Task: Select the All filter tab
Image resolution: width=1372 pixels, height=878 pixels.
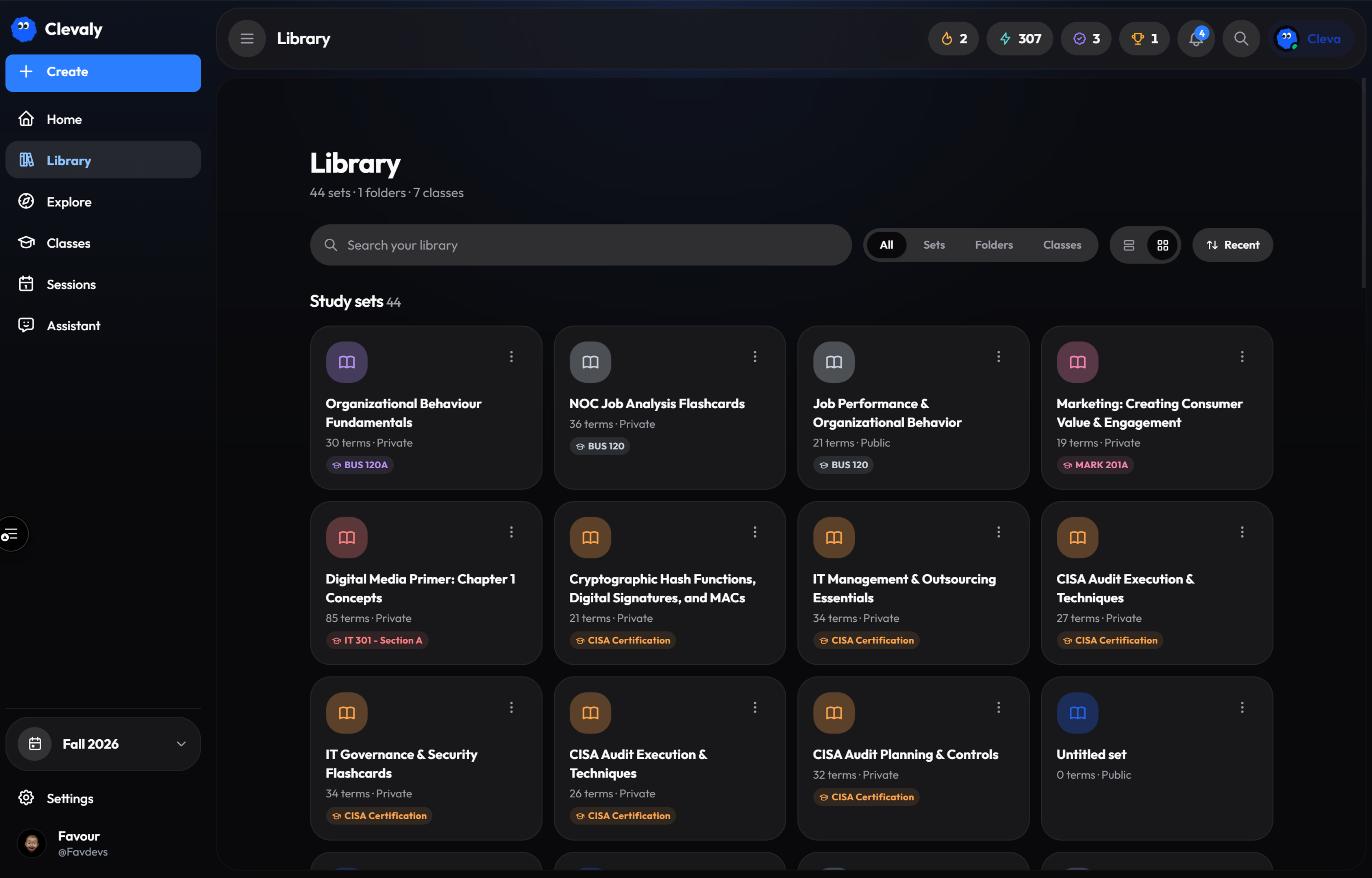Action: pos(886,245)
